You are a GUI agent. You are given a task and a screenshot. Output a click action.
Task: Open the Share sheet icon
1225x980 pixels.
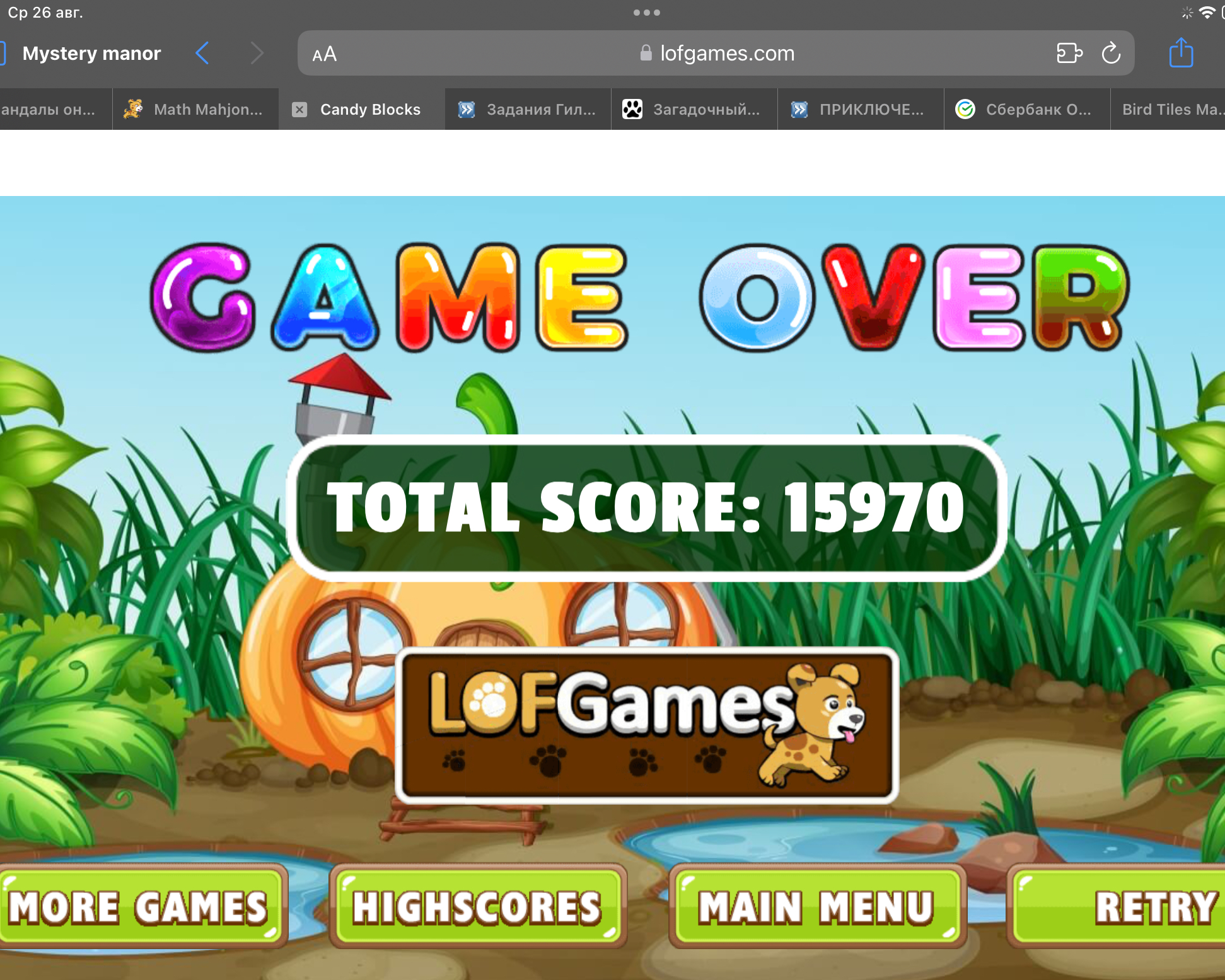[1181, 52]
